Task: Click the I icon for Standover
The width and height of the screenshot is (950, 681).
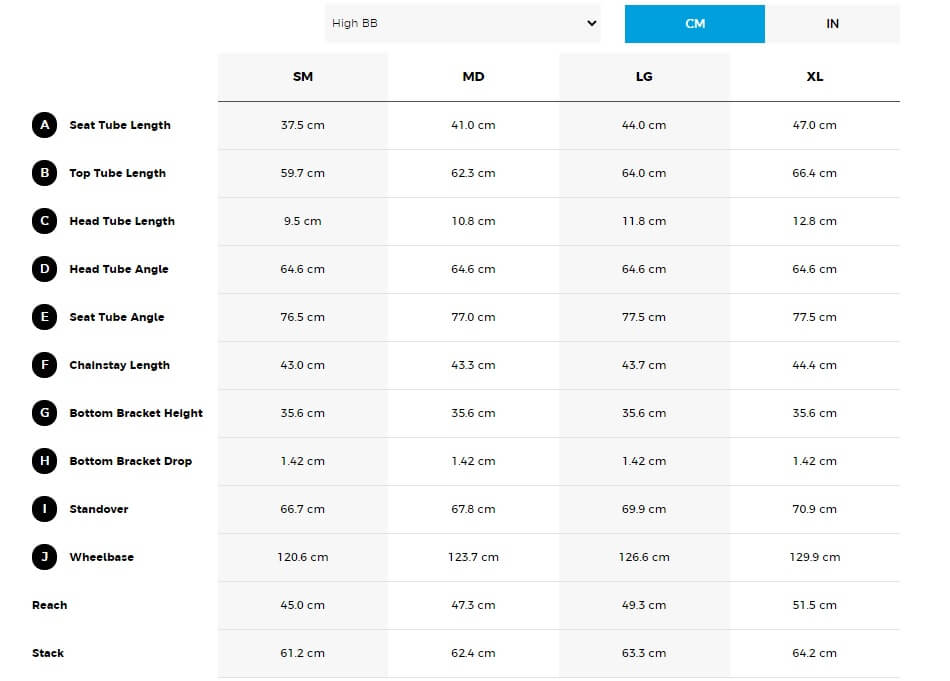Action: tap(44, 509)
